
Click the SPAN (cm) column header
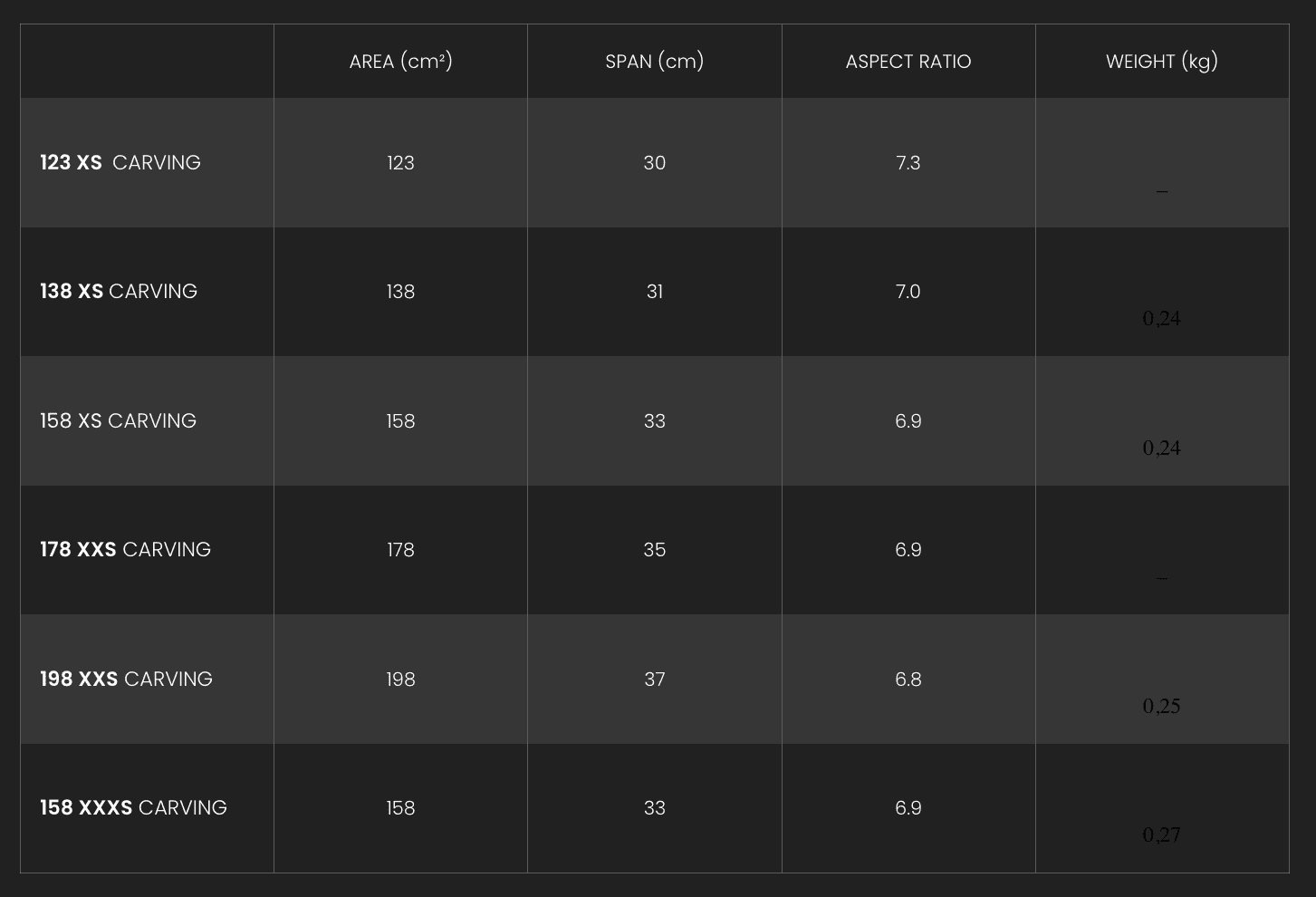[654, 62]
